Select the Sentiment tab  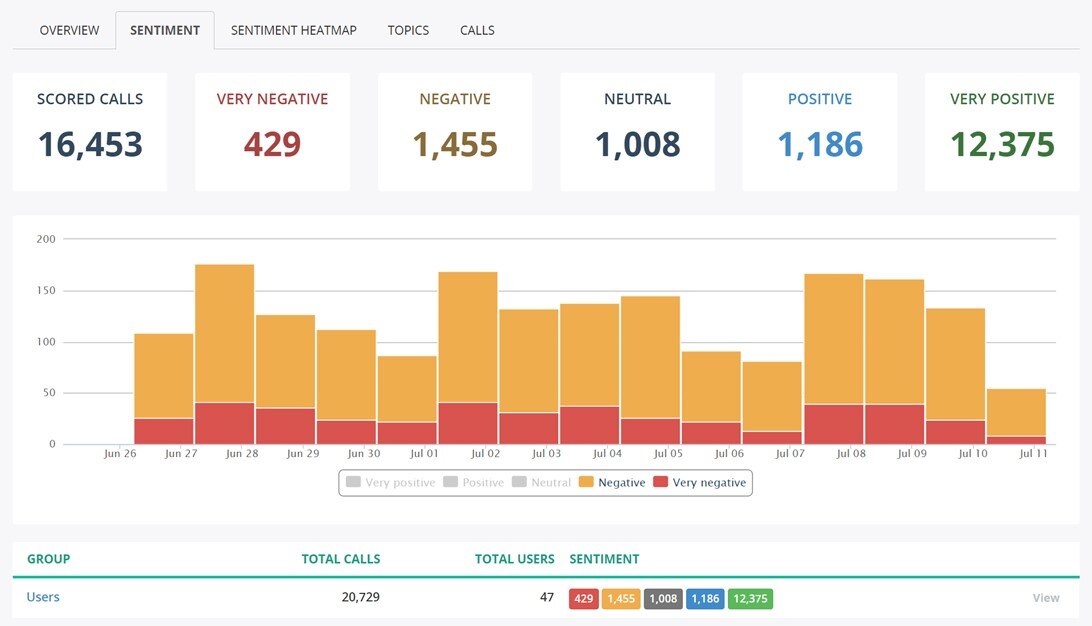point(165,30)
